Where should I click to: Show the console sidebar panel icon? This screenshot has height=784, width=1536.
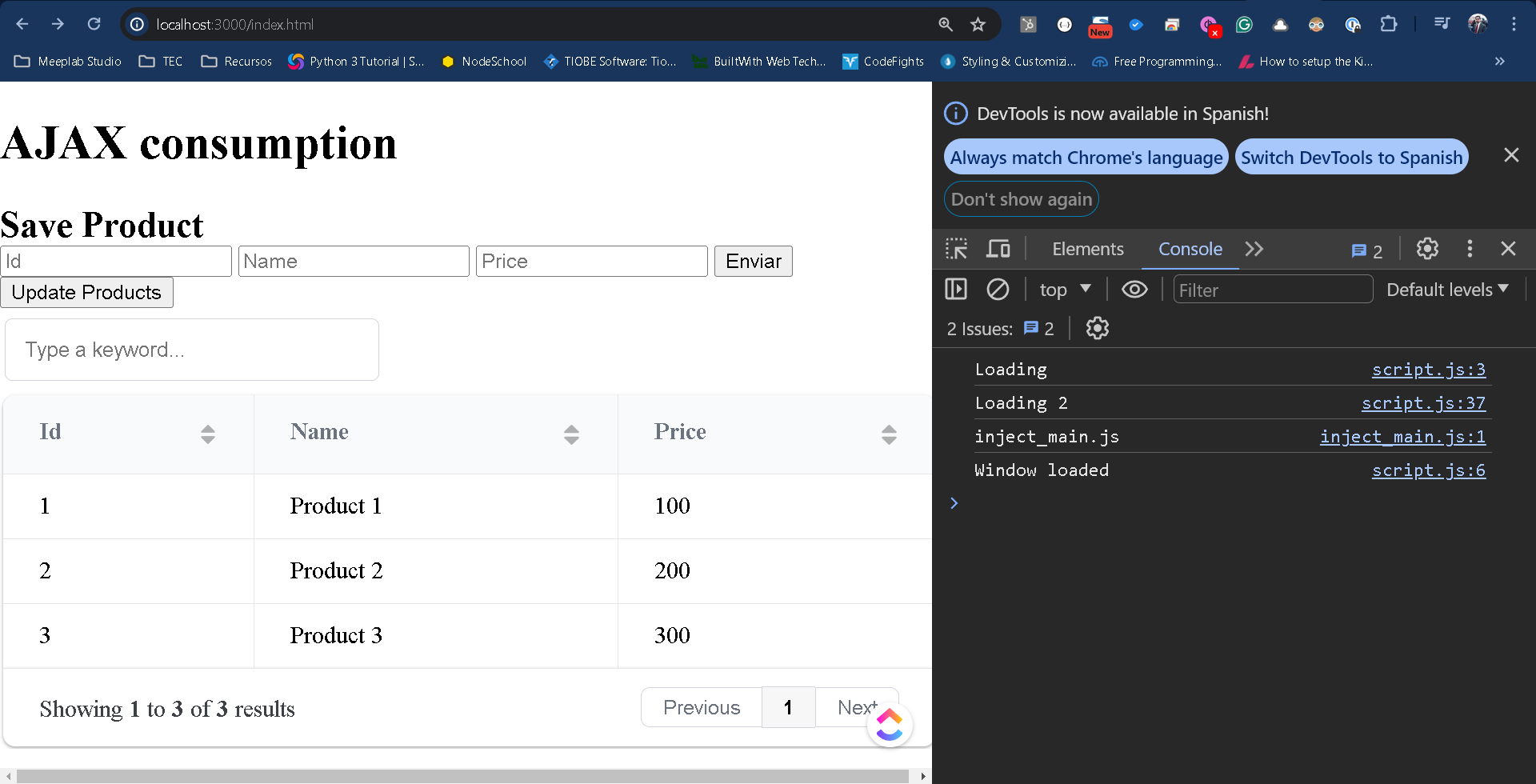click(956, 290)
